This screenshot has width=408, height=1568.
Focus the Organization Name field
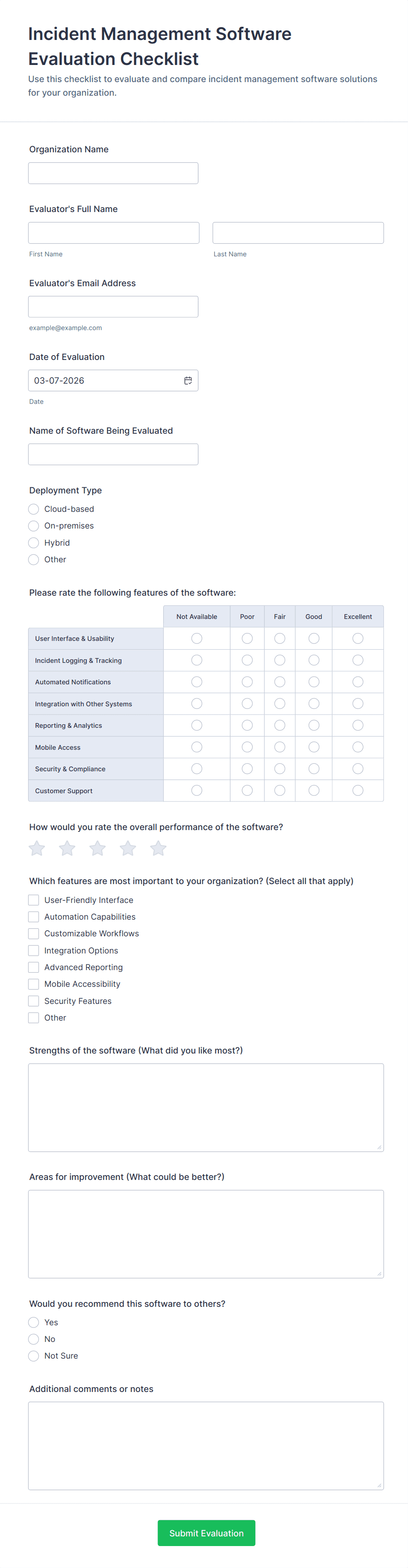click(113, 173)
